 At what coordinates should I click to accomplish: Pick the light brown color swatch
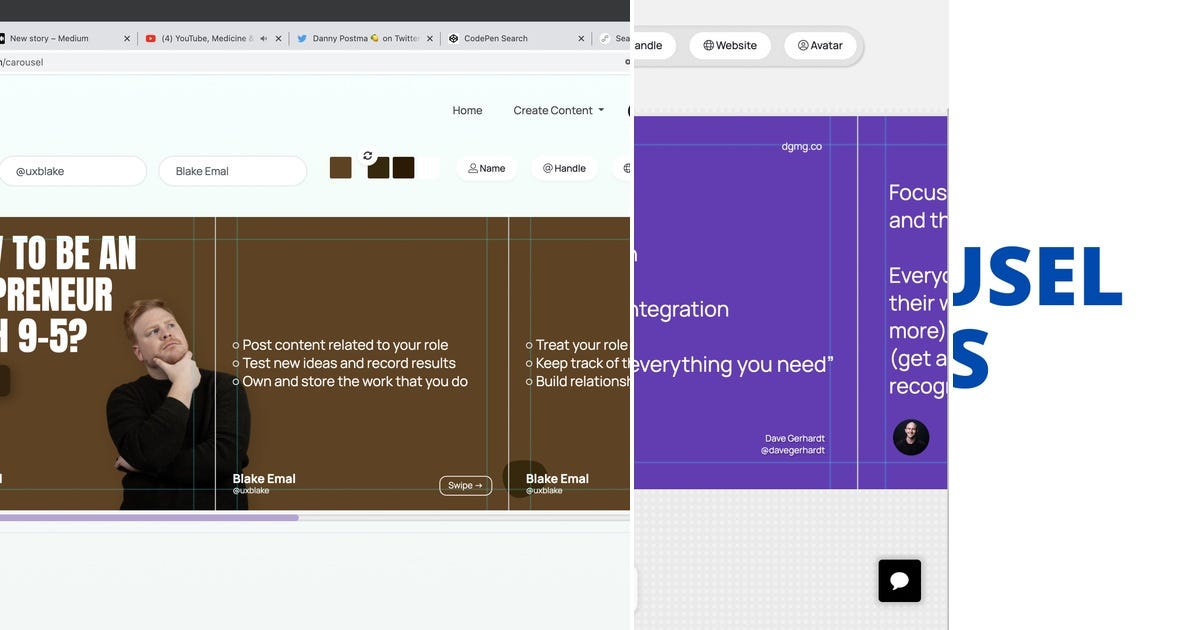pyautogui.click(x=341, y=168)
